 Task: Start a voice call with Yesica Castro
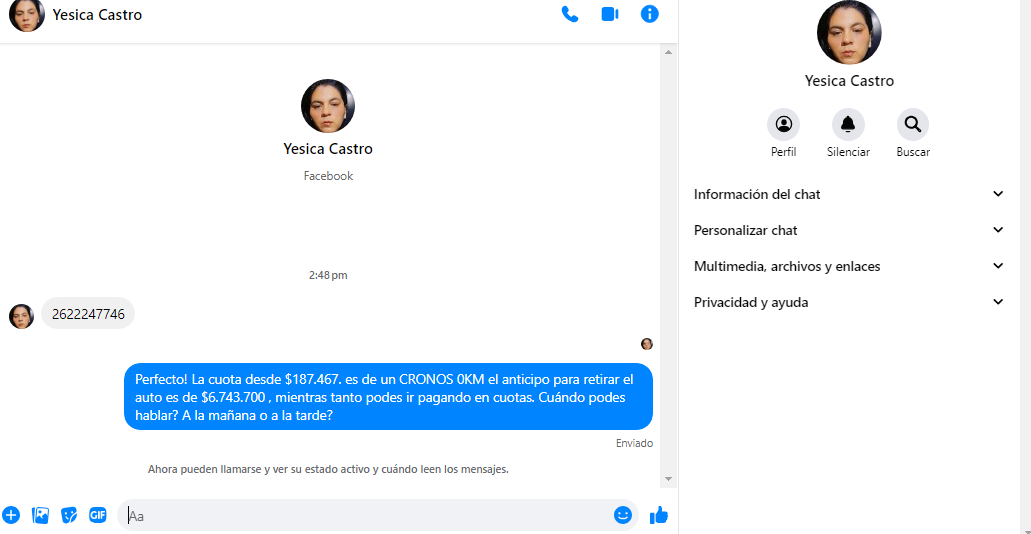[x=570, y=14]
